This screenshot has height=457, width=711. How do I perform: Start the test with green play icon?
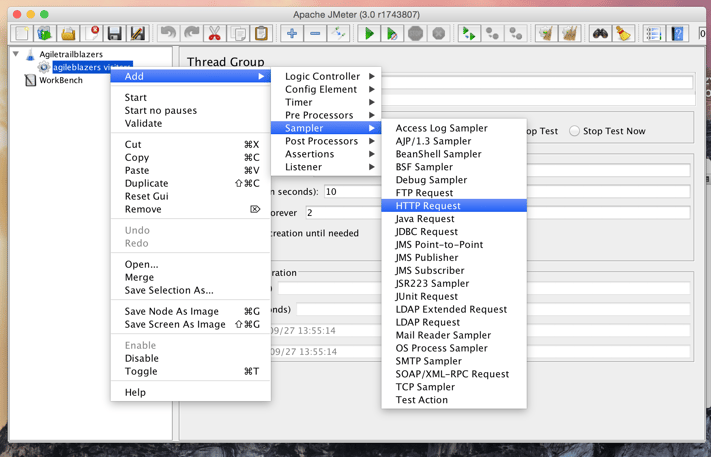[x=369, y=34]
